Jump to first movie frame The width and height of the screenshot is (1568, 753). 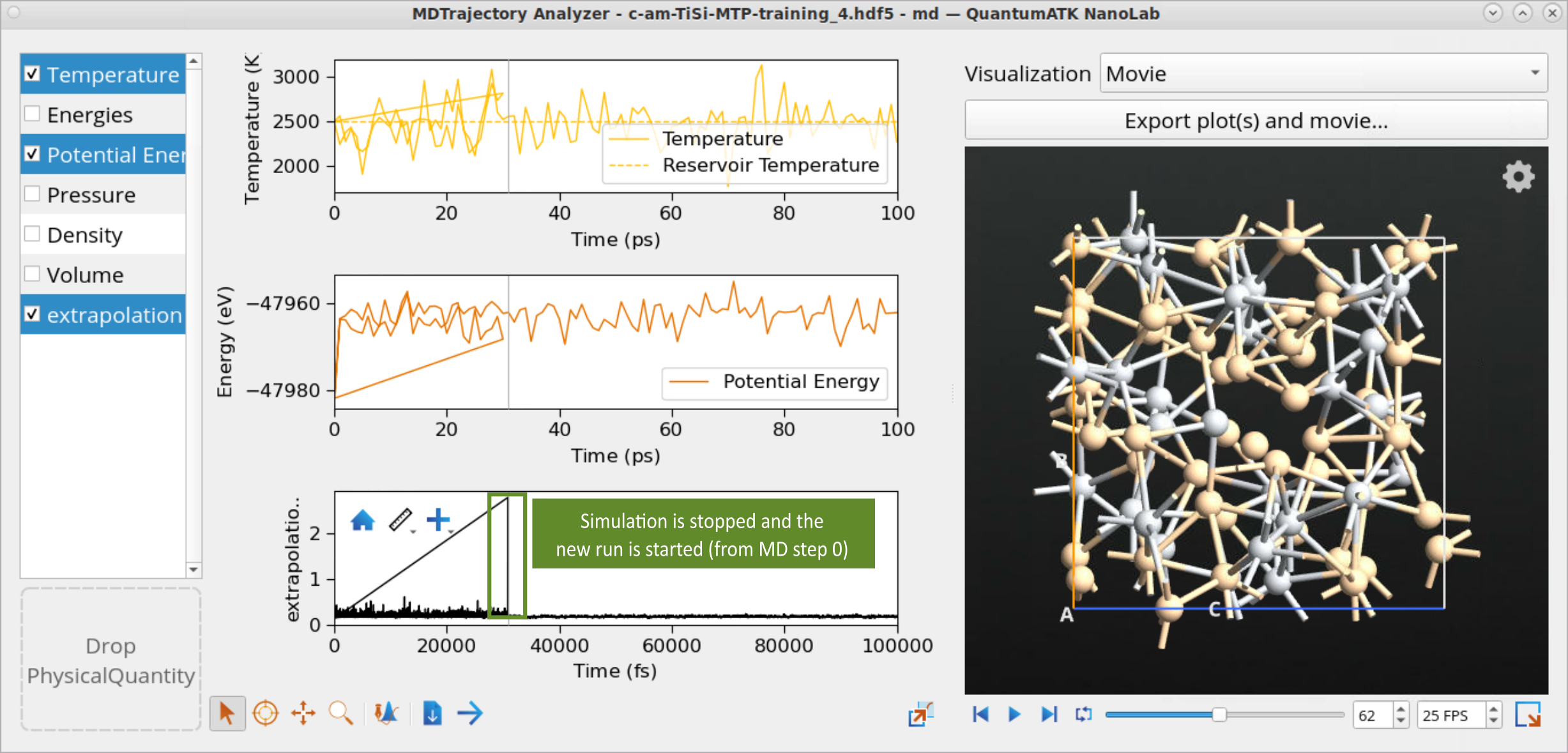click(x=980, y=714)
